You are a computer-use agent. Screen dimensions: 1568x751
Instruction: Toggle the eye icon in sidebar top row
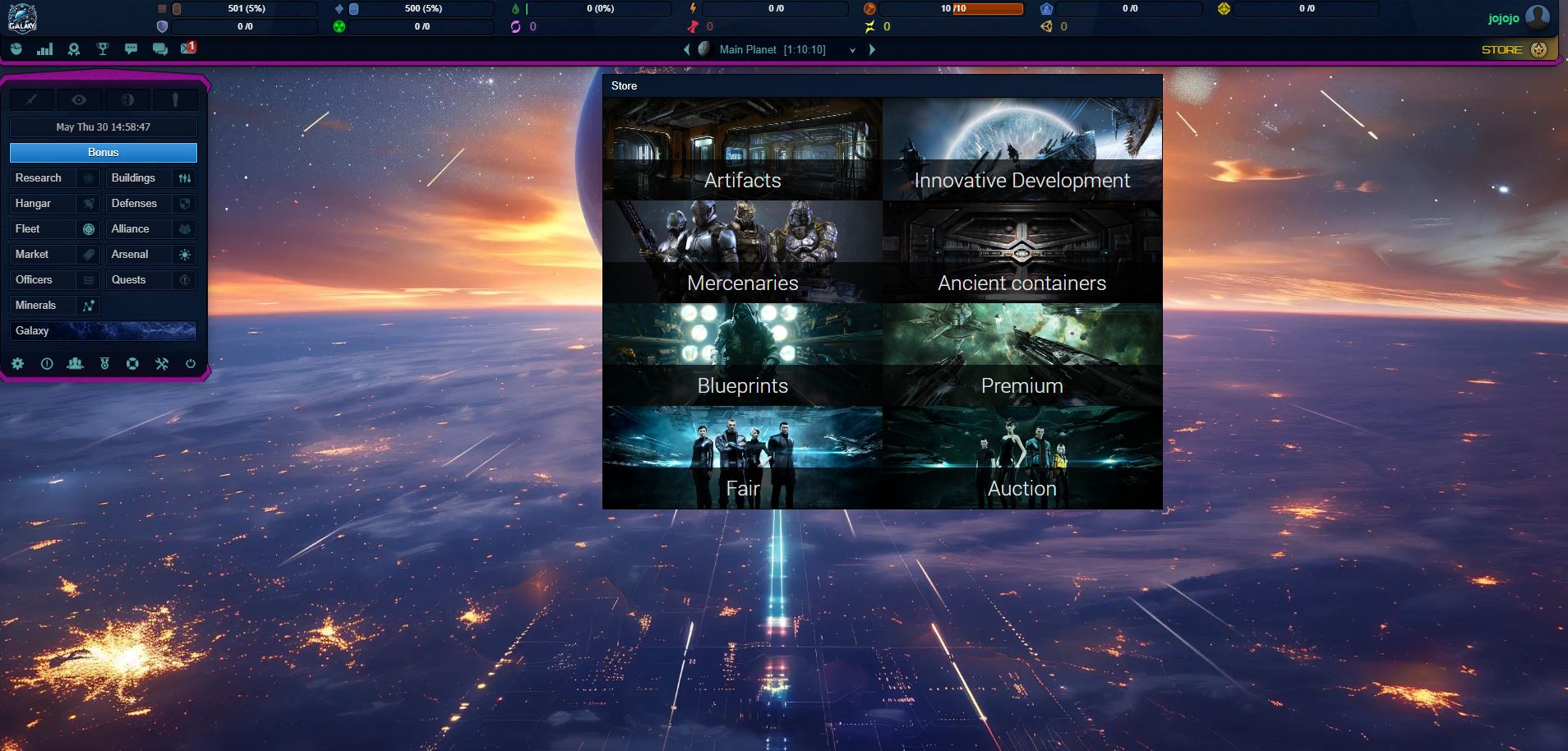click(x=79, y=100)
